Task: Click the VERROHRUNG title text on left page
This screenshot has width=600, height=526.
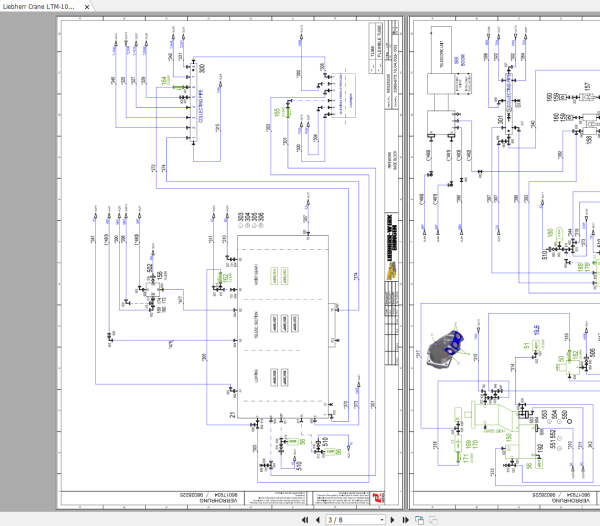Action: (218, 500)
